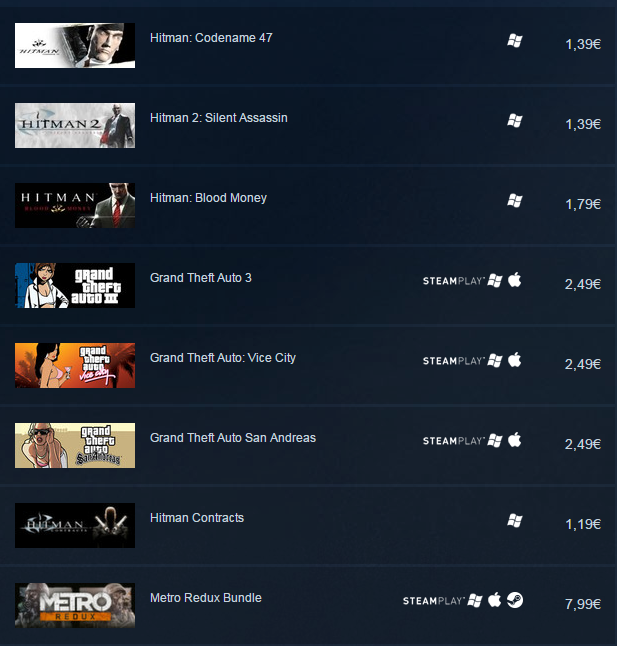Screen dimensions: 617x646
Task: Open Hitman: Codename 47 title link
Action: pyautogui.click(x=211, y=38)
